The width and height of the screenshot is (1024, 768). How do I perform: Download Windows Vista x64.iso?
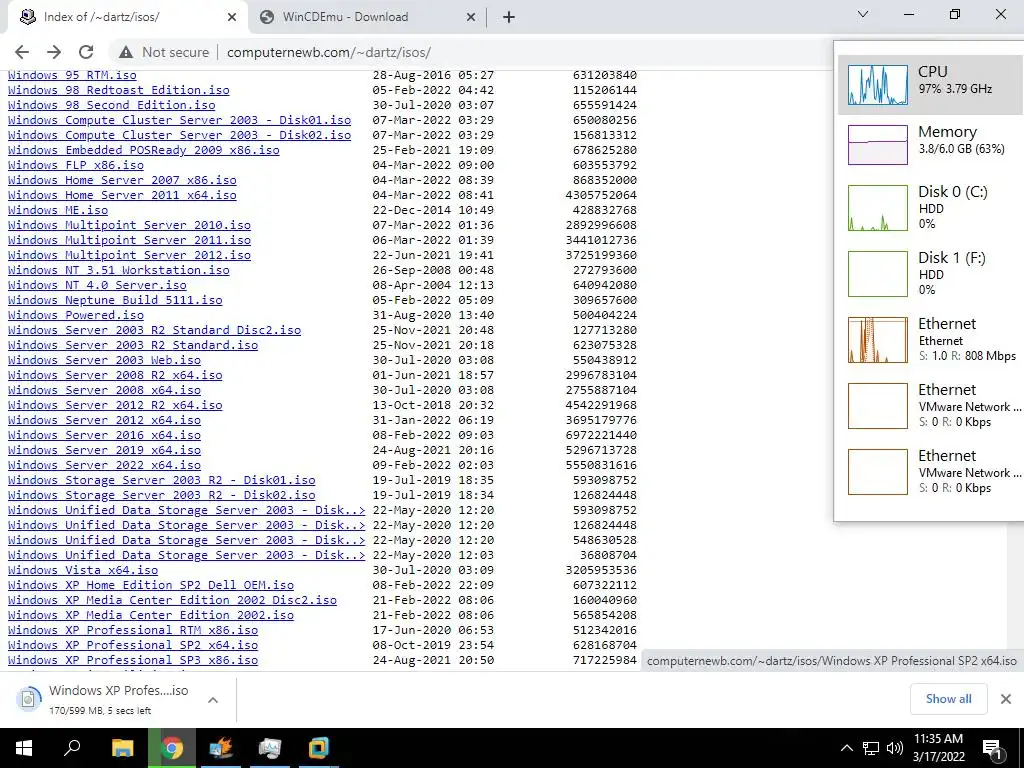click(82, 571)
